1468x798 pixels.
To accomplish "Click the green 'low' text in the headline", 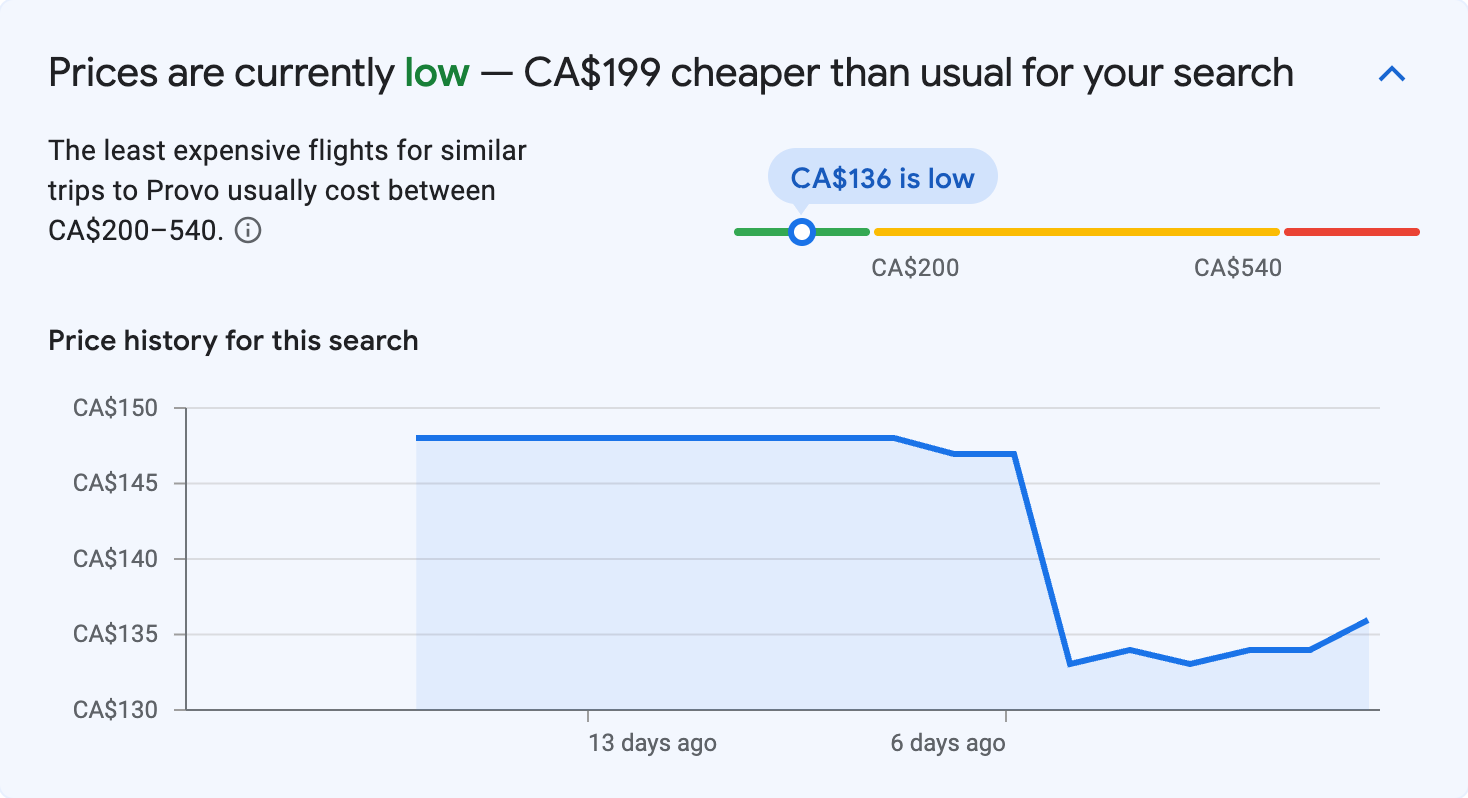I will [x=436, y=72].
